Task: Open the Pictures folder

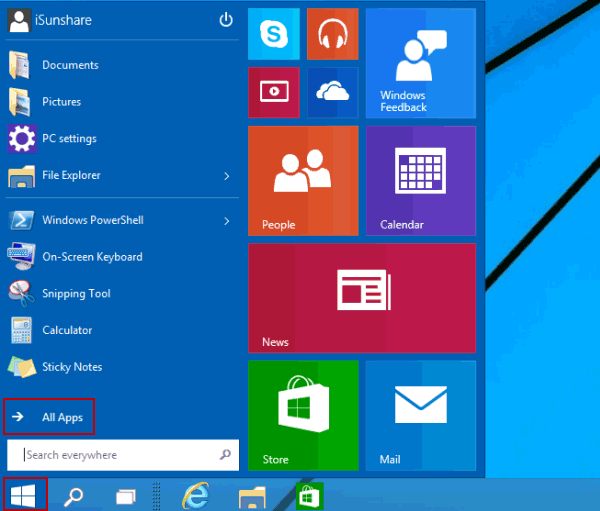Action: [122, 102]
